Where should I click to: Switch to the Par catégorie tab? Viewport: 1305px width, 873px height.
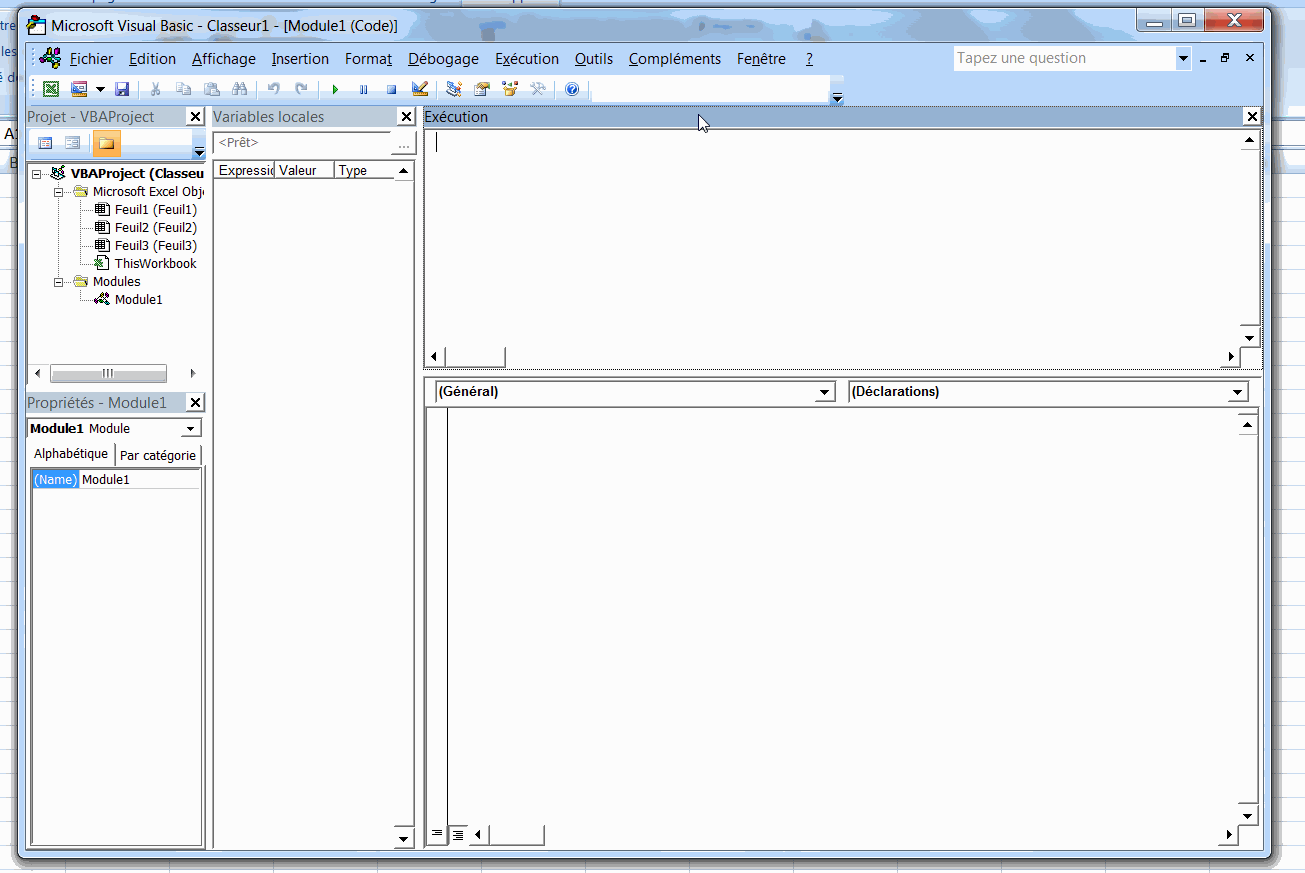click(x=158, y=455)
